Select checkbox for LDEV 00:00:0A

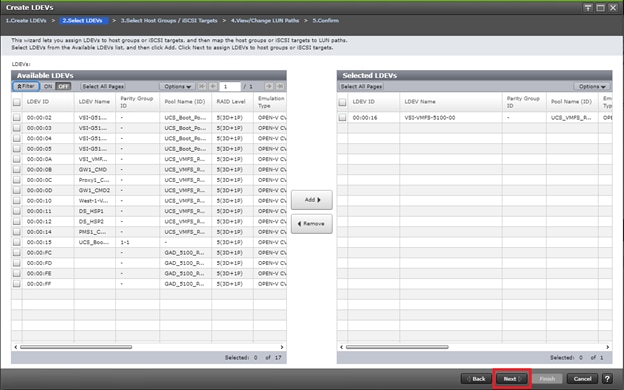tap(17, 159)
